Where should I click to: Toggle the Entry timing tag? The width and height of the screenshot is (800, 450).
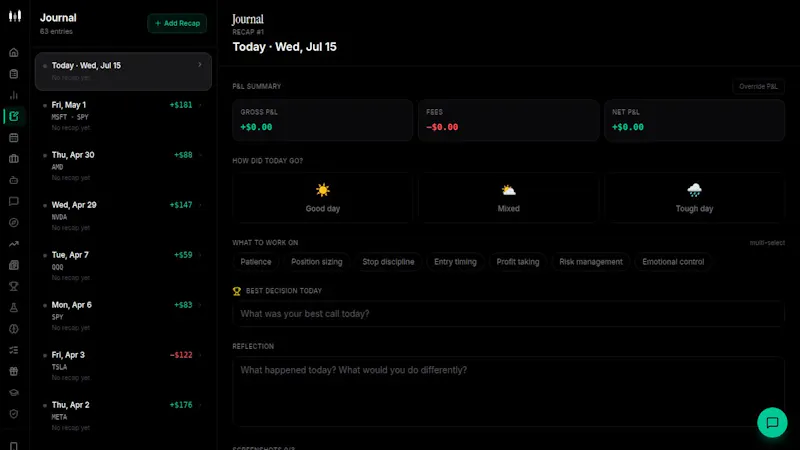[x=455, y=262]
